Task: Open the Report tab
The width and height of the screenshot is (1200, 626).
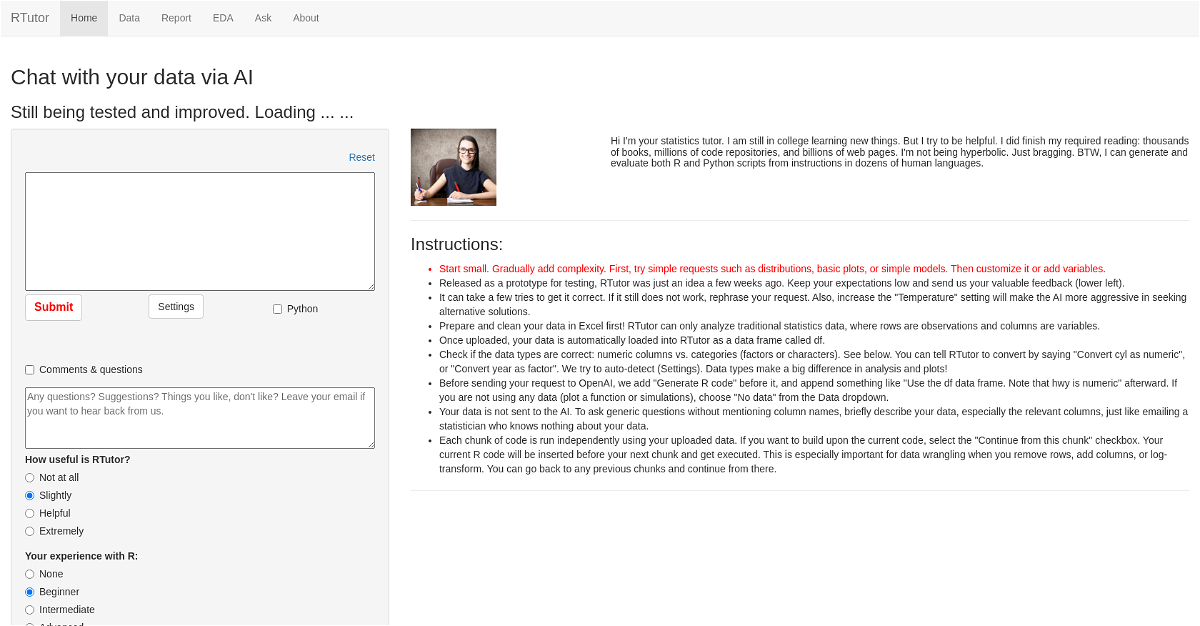Action: (x=176, y=18)
